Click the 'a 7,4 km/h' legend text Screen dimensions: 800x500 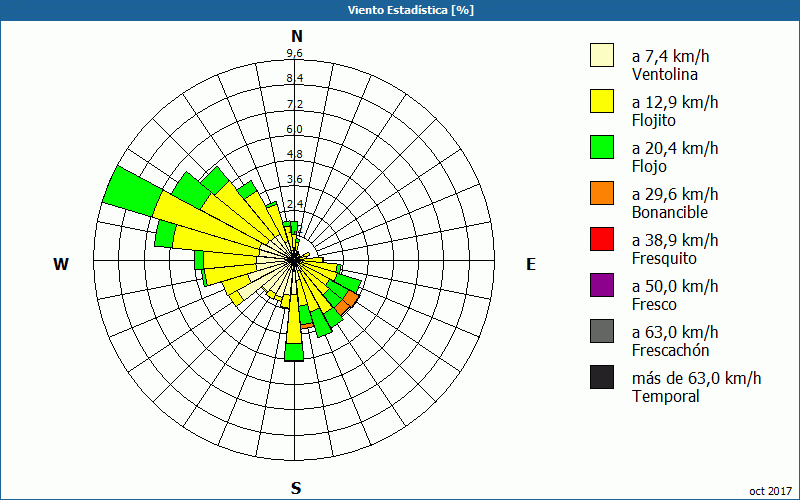coord(670,56)
